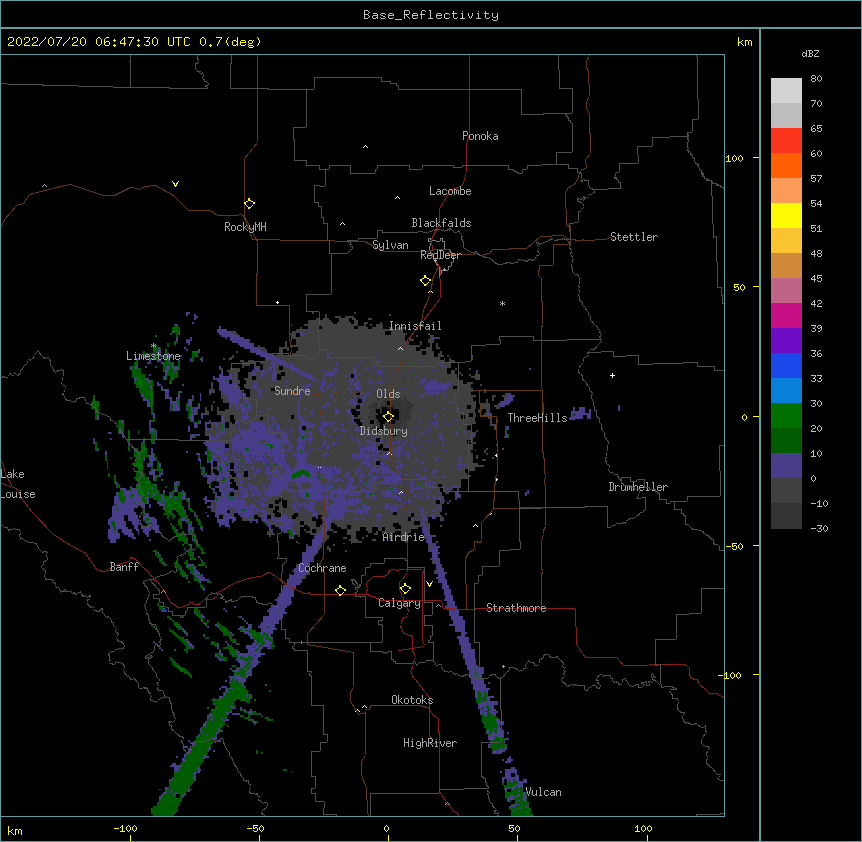Click the Base_Reflectivity title text
This screenshot has height=842, width=862.
click(x=431, y=15)
